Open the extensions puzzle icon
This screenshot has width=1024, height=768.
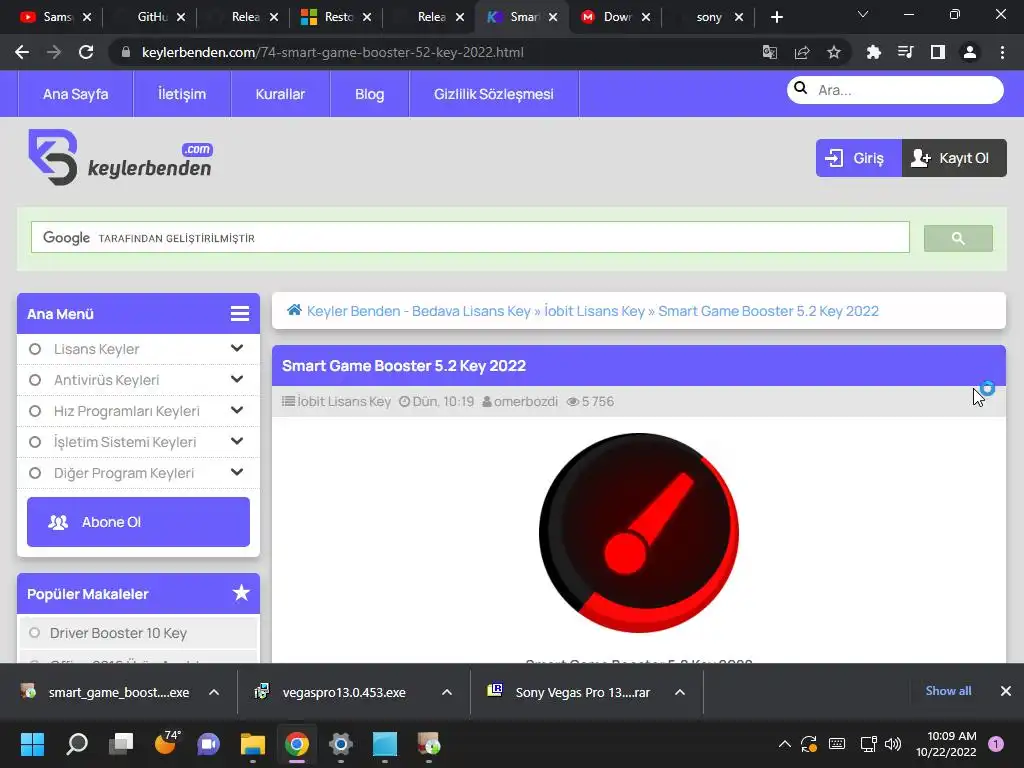[873, 52]
